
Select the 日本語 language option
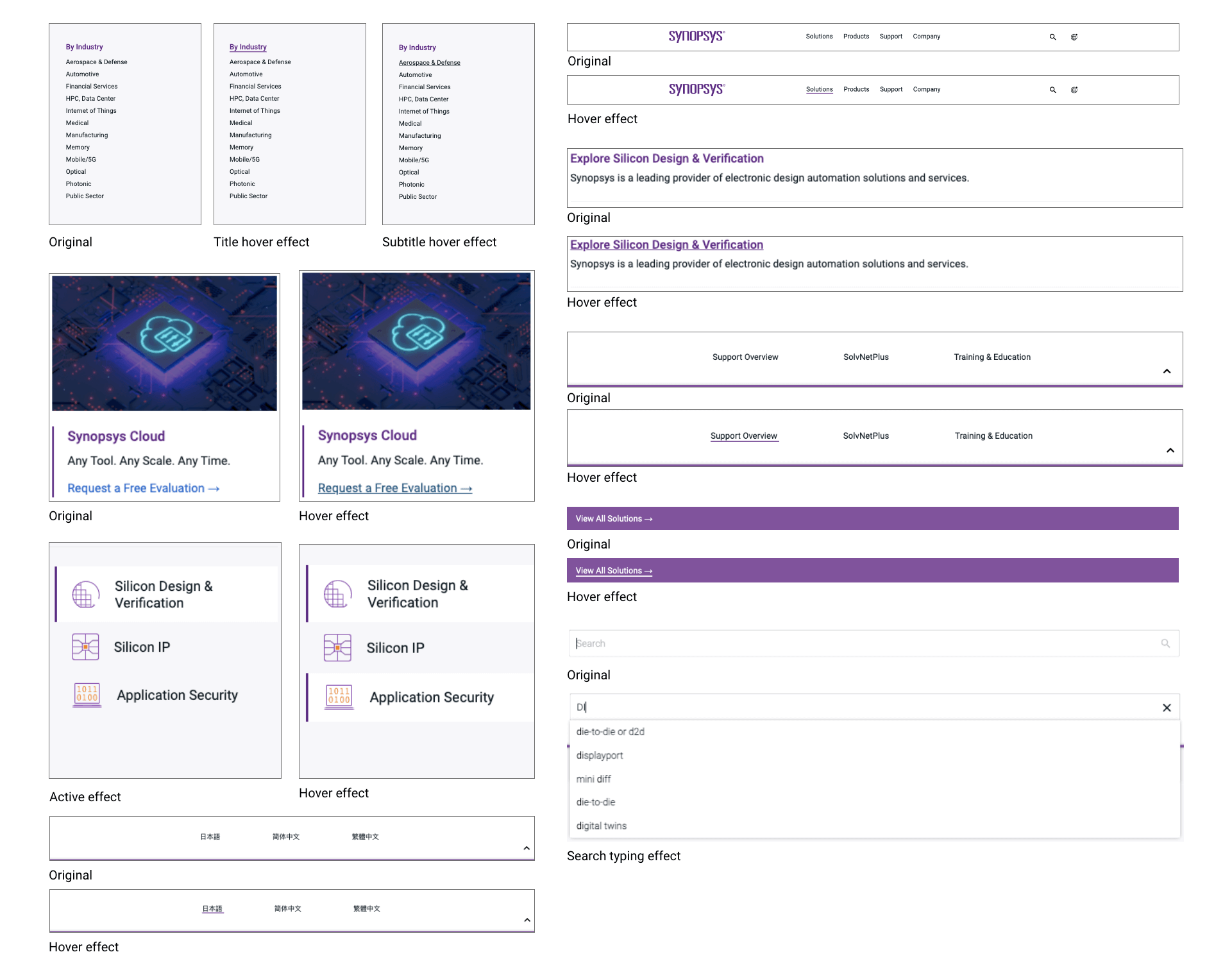point(210,837)
